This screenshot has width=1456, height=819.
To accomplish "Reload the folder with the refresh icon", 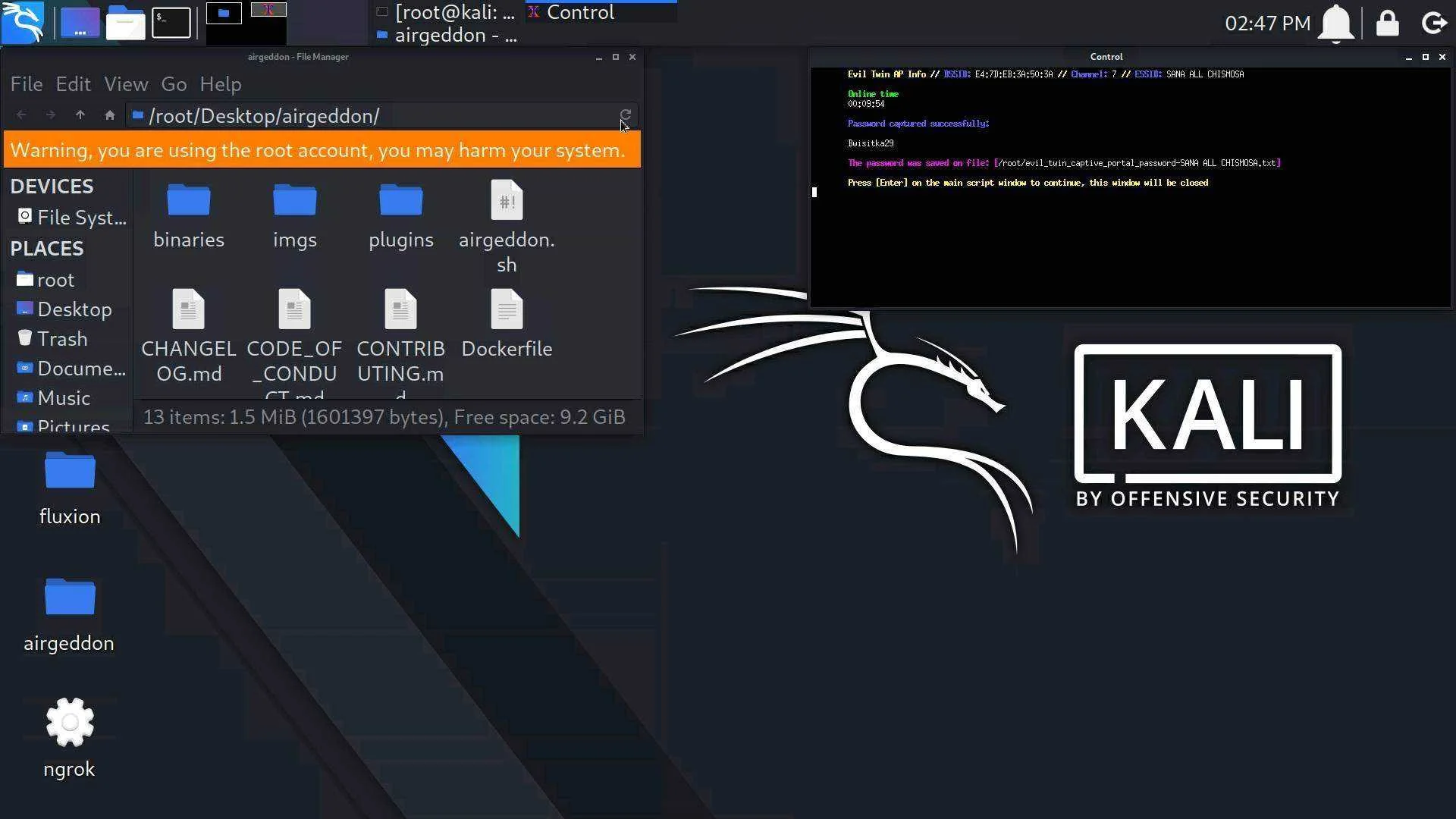I will pos(626,115).
